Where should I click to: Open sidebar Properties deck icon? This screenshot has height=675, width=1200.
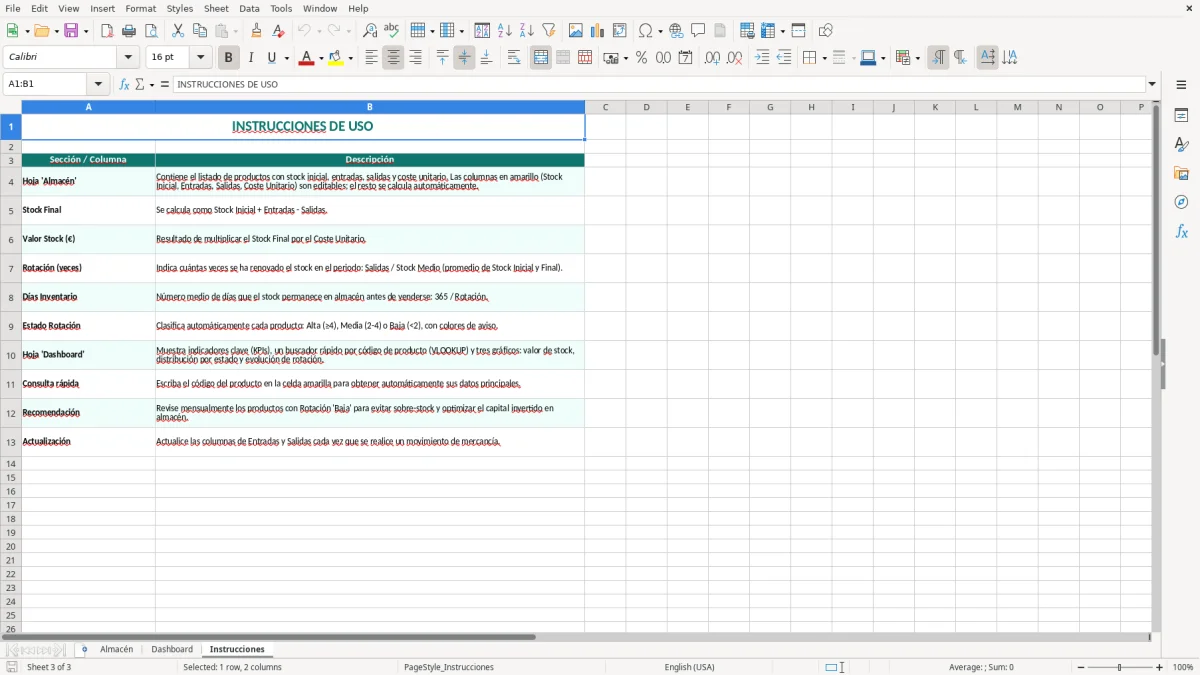pyautogui.click(x=1182, y=116)
